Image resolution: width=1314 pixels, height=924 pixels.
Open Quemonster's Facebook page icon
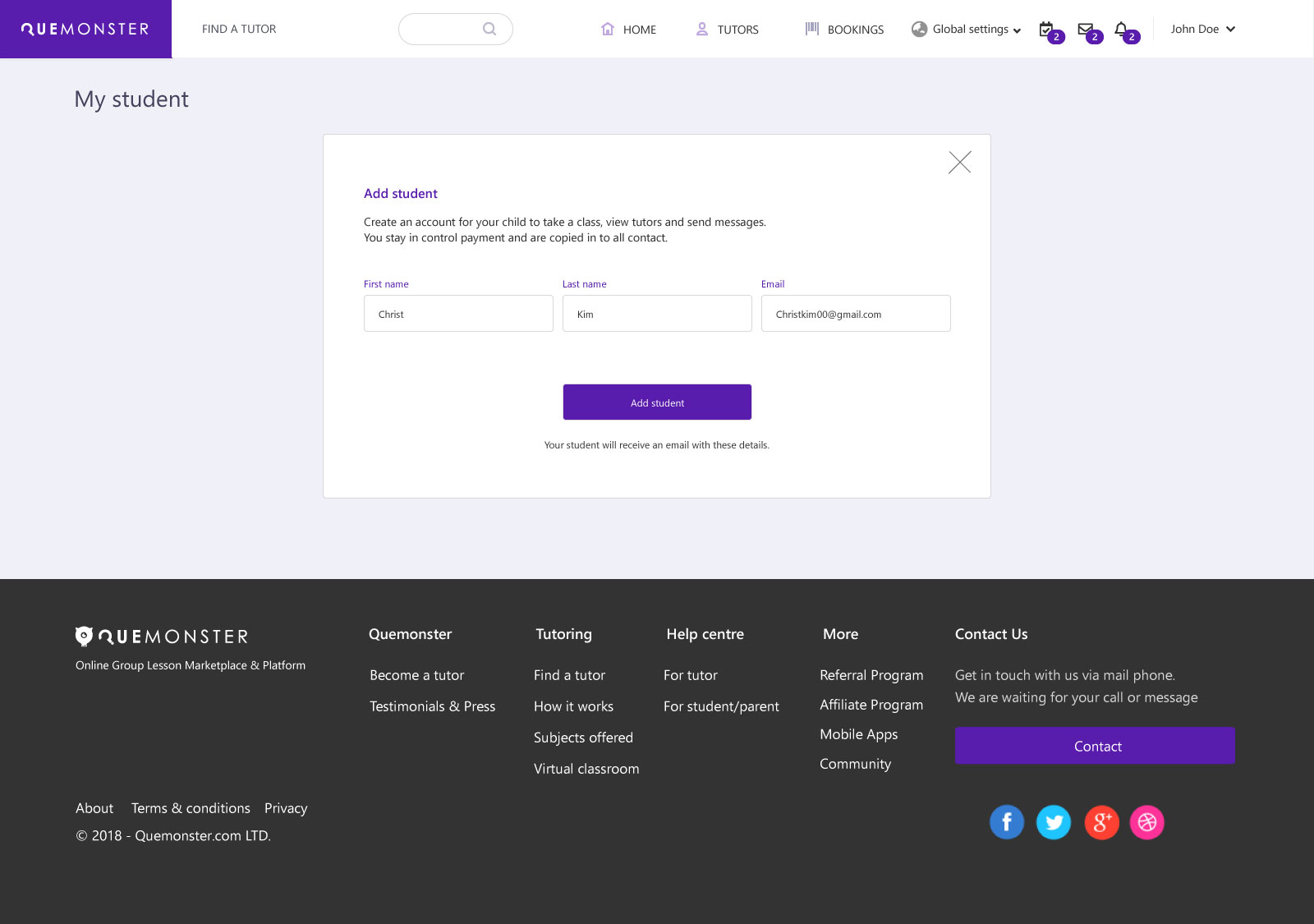pos(1007,822)
